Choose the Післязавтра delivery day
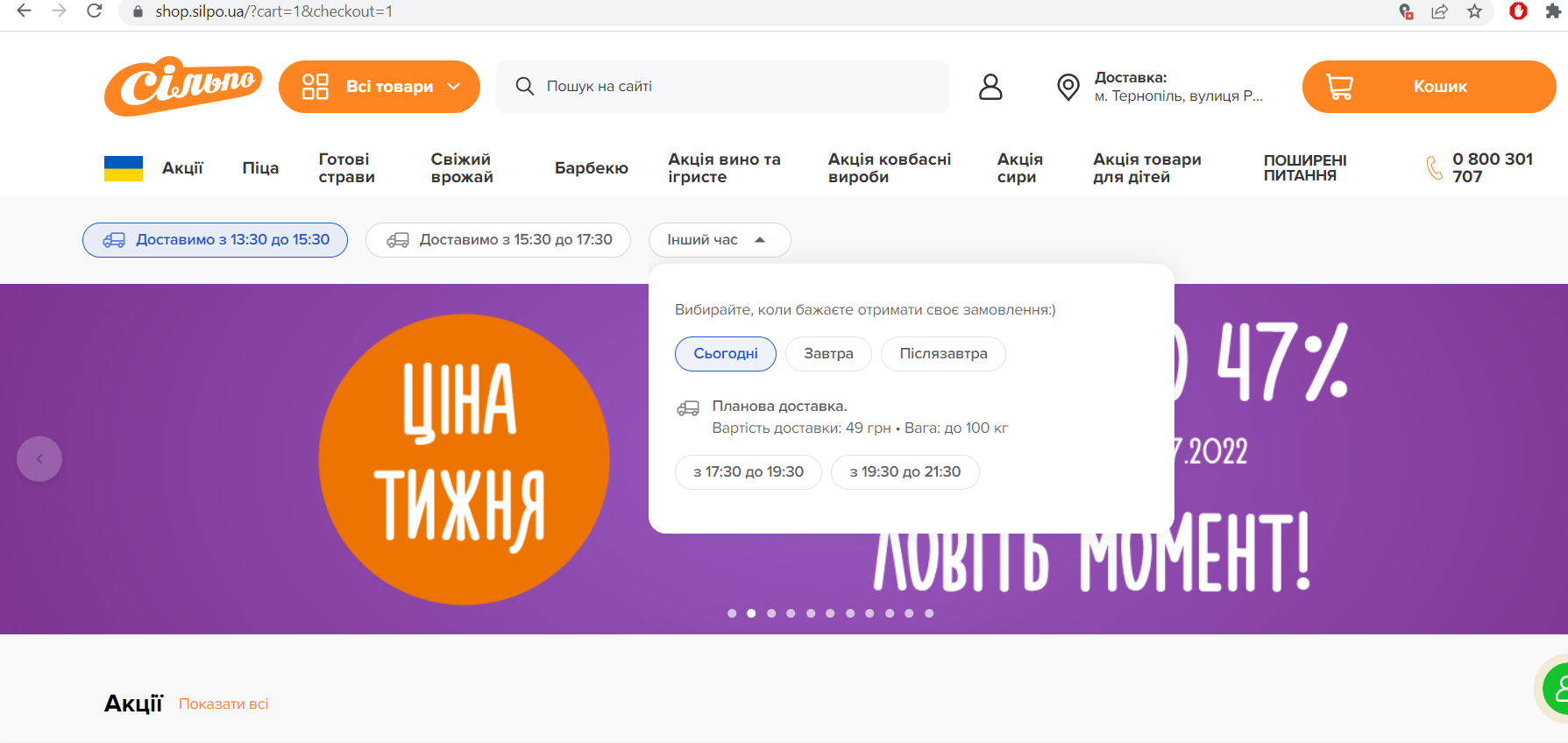The width and height of the screenshot is (1568, 743). (x=943, y=354)
